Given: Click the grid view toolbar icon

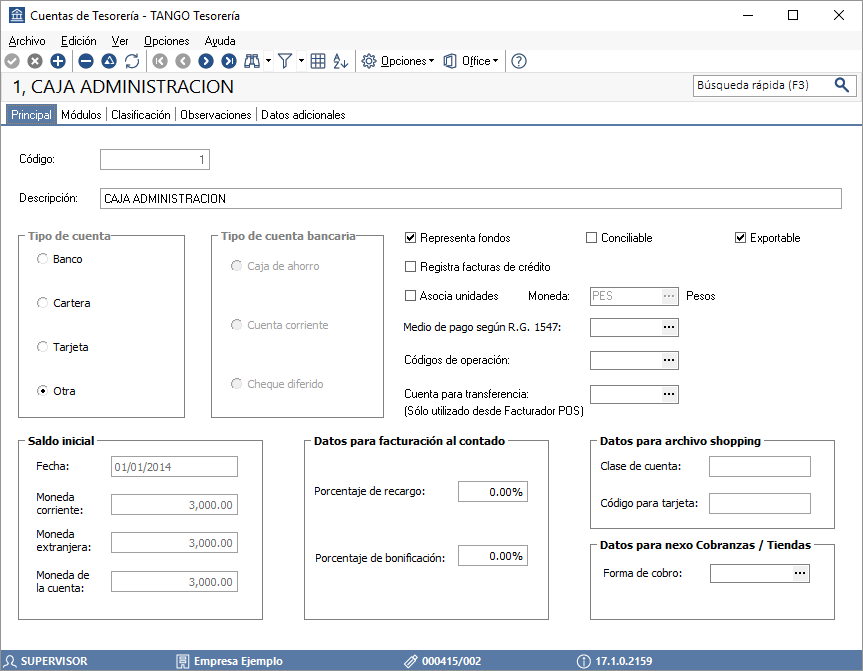Looking at the screenshot, I should (318, 61).
